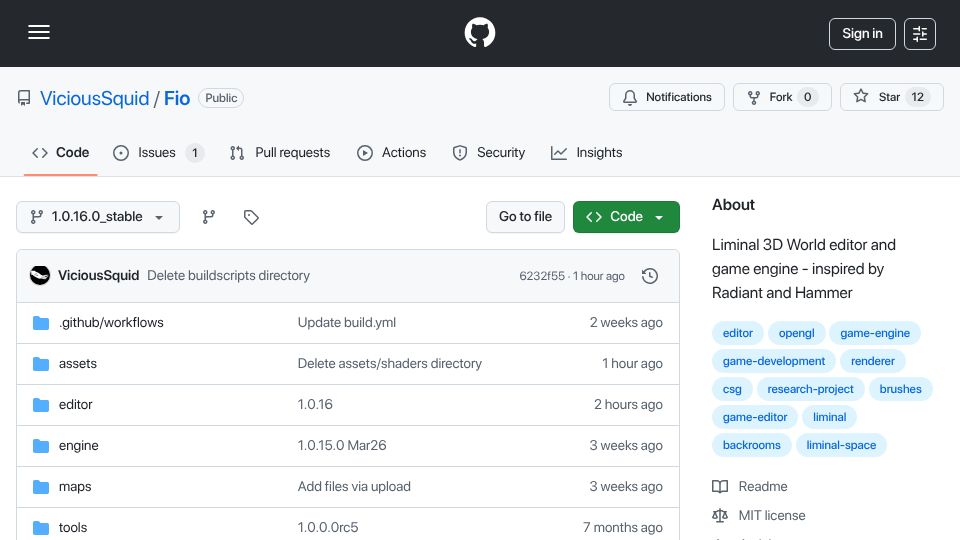This screenshot has width=960, height=540.
Task: Open '1.0.15.0 Mar26' commit message
Action: coord(342,446)
